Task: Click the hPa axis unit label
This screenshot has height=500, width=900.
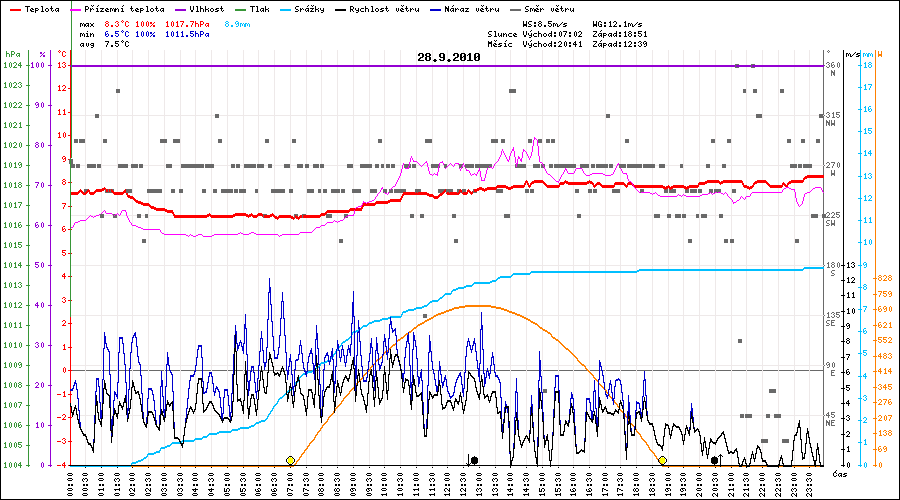Action: pos(13,55)
